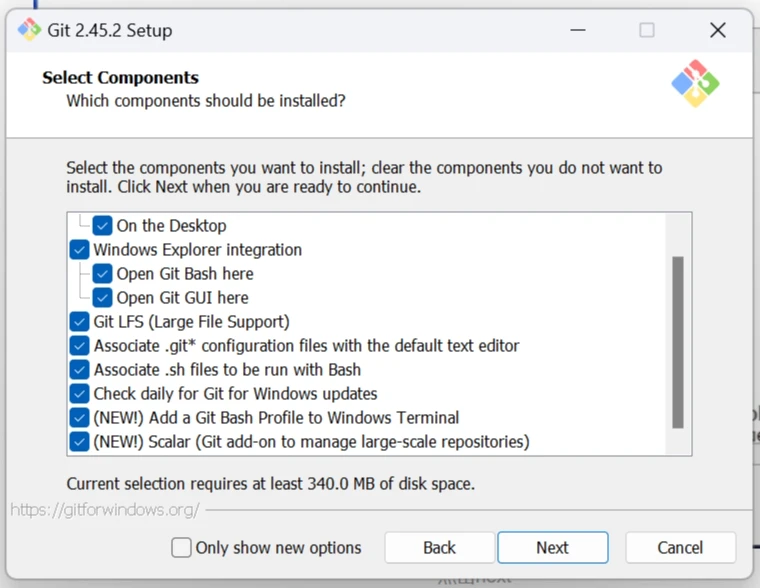This screenshot has width=760, height=588.
Task: Disable Associate .sh files with Bash
Action: pos(80,370)
